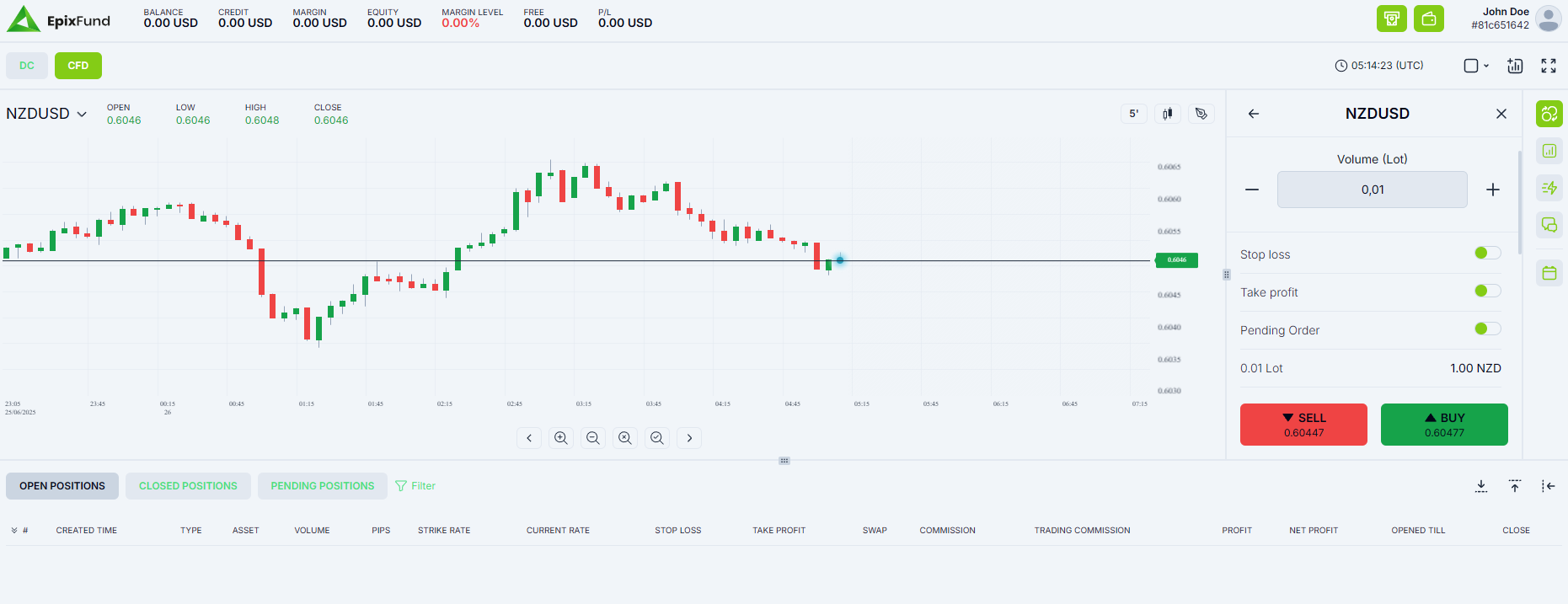Open the deposit icon in header
This screenshot has height=604, width=1568.
pyautogui.click(x=1391, y=19)
